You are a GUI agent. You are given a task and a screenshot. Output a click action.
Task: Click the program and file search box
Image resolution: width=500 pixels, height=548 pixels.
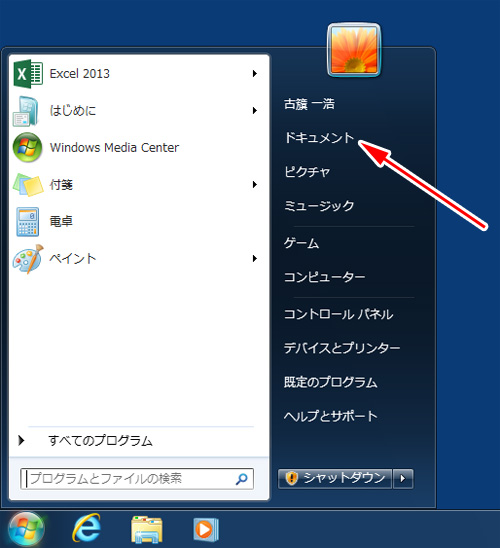[137, 478]
